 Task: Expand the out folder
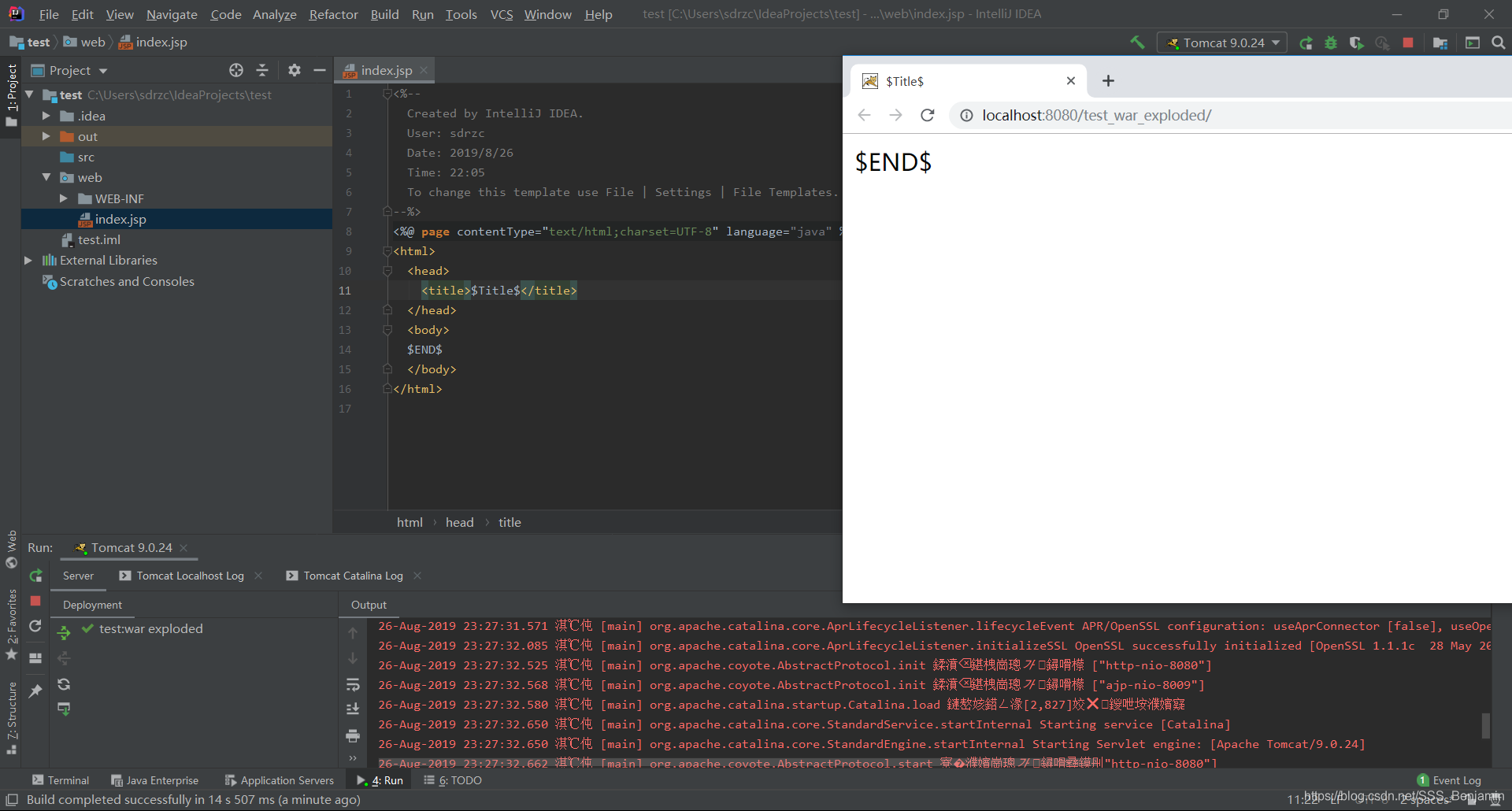pyautogui.click(x=46, y=136)
